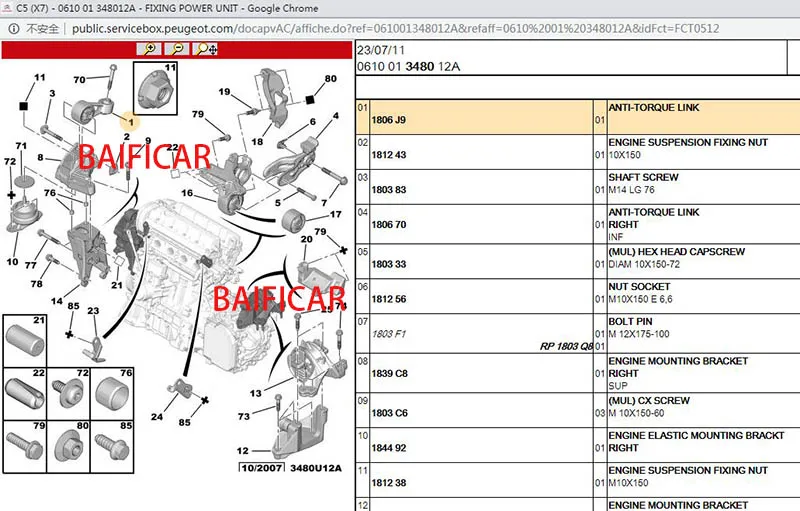Screen dimensions: 800x511
Task: Select part number 1803 C6
Action: 389,413
